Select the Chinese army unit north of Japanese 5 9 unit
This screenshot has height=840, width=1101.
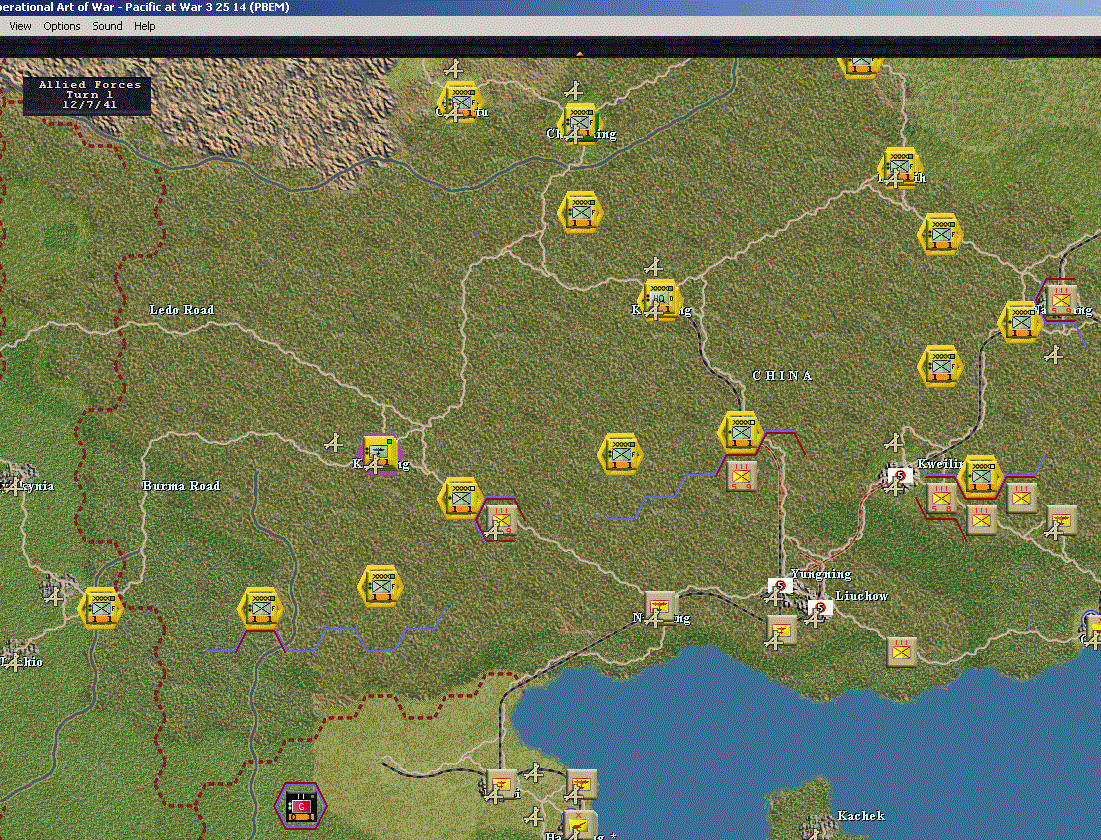pyautogui.click(x=740, y=432)
